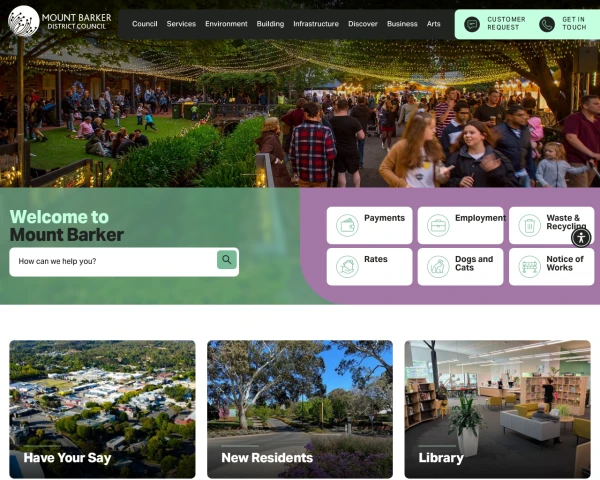Open the Library image card

point(497,409)
